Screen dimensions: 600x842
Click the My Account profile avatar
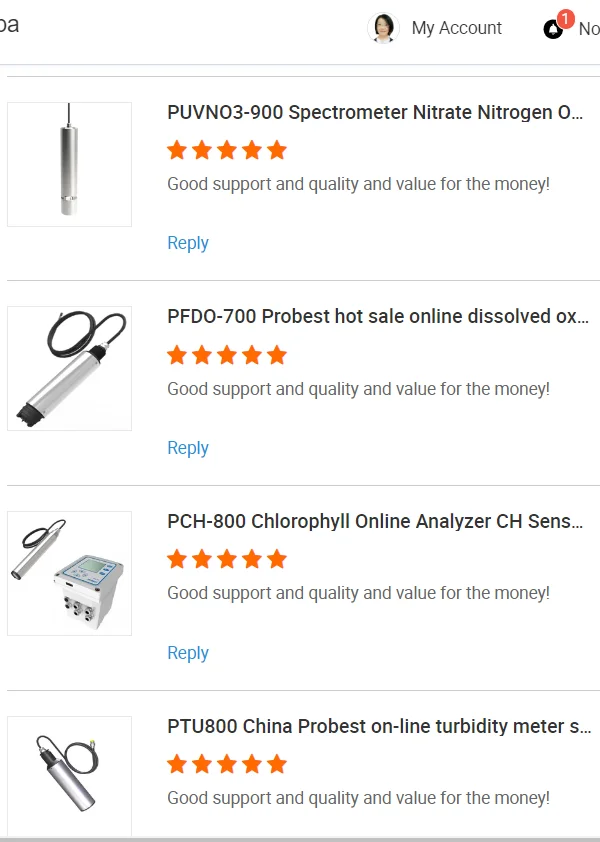(x=383, y=28)
